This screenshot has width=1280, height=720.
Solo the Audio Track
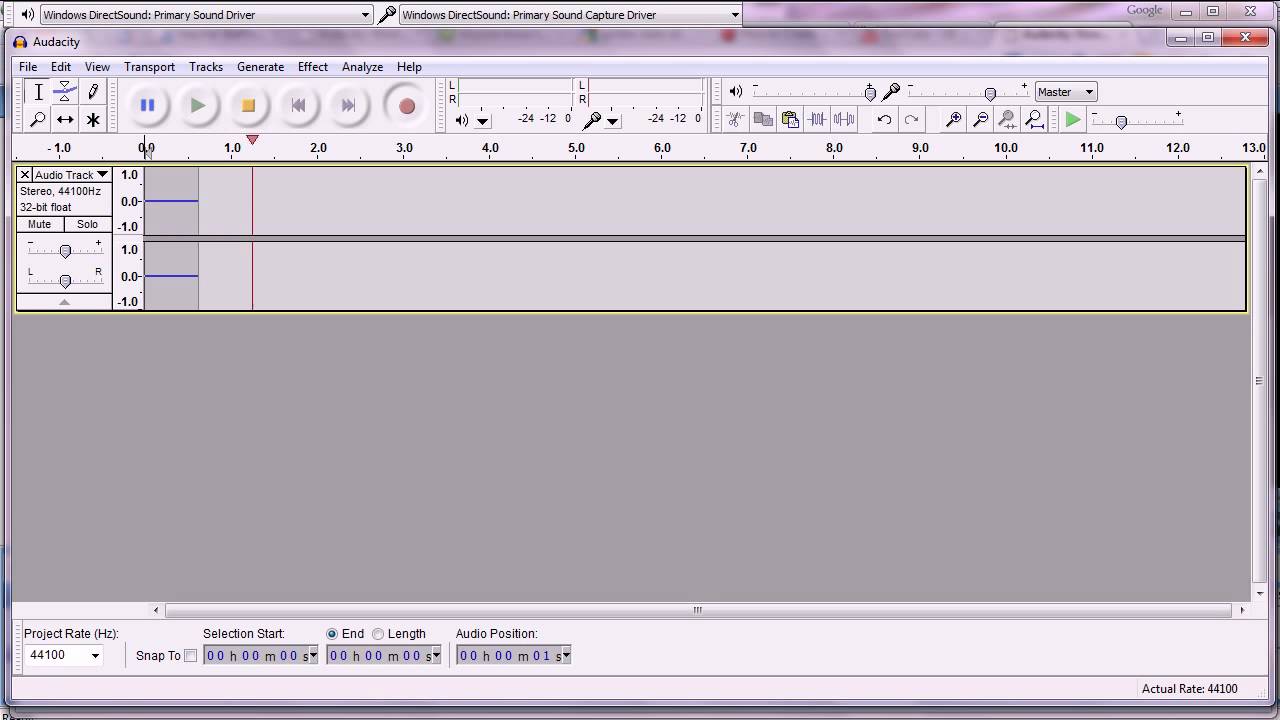(x=88, y=224)
